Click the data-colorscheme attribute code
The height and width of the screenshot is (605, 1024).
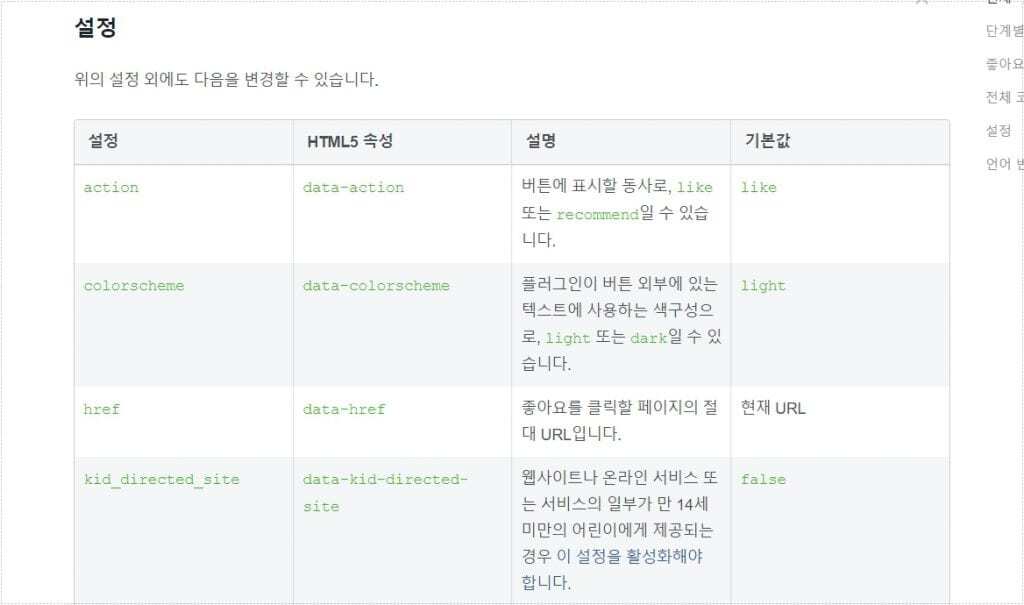click(x=376, y=286)
